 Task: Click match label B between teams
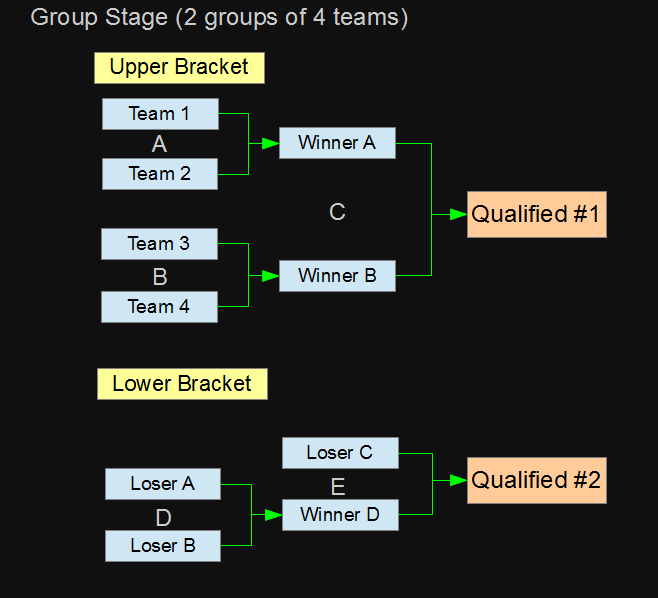(159, 277)
